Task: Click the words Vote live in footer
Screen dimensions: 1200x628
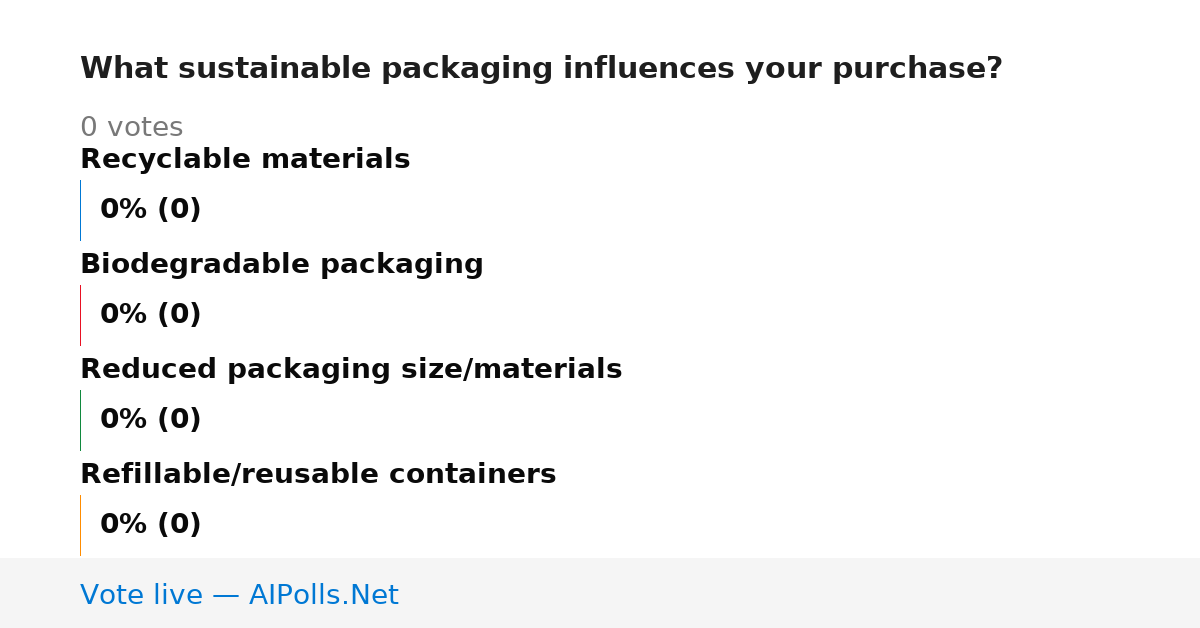Action: [141, 595]
